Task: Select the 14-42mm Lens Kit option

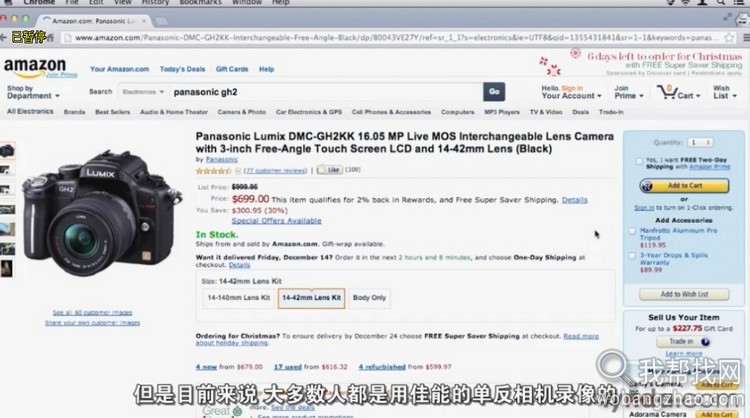Action: click(311, 298)
